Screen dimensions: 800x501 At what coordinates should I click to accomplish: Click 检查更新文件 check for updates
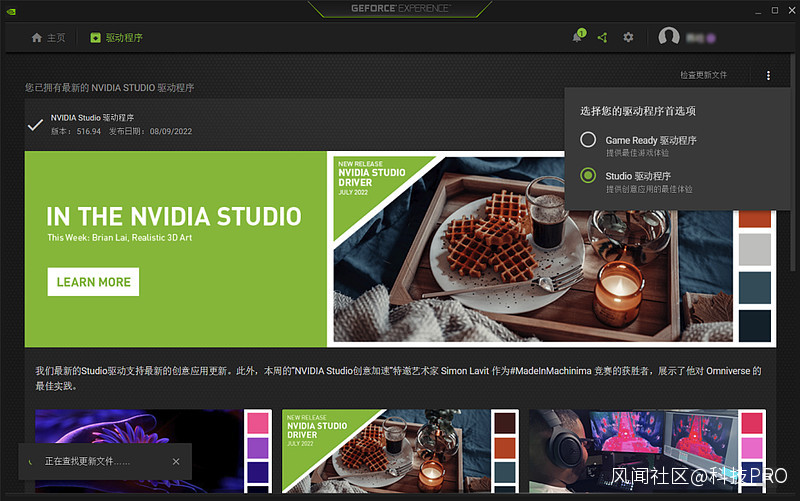[x=703, y=75]
